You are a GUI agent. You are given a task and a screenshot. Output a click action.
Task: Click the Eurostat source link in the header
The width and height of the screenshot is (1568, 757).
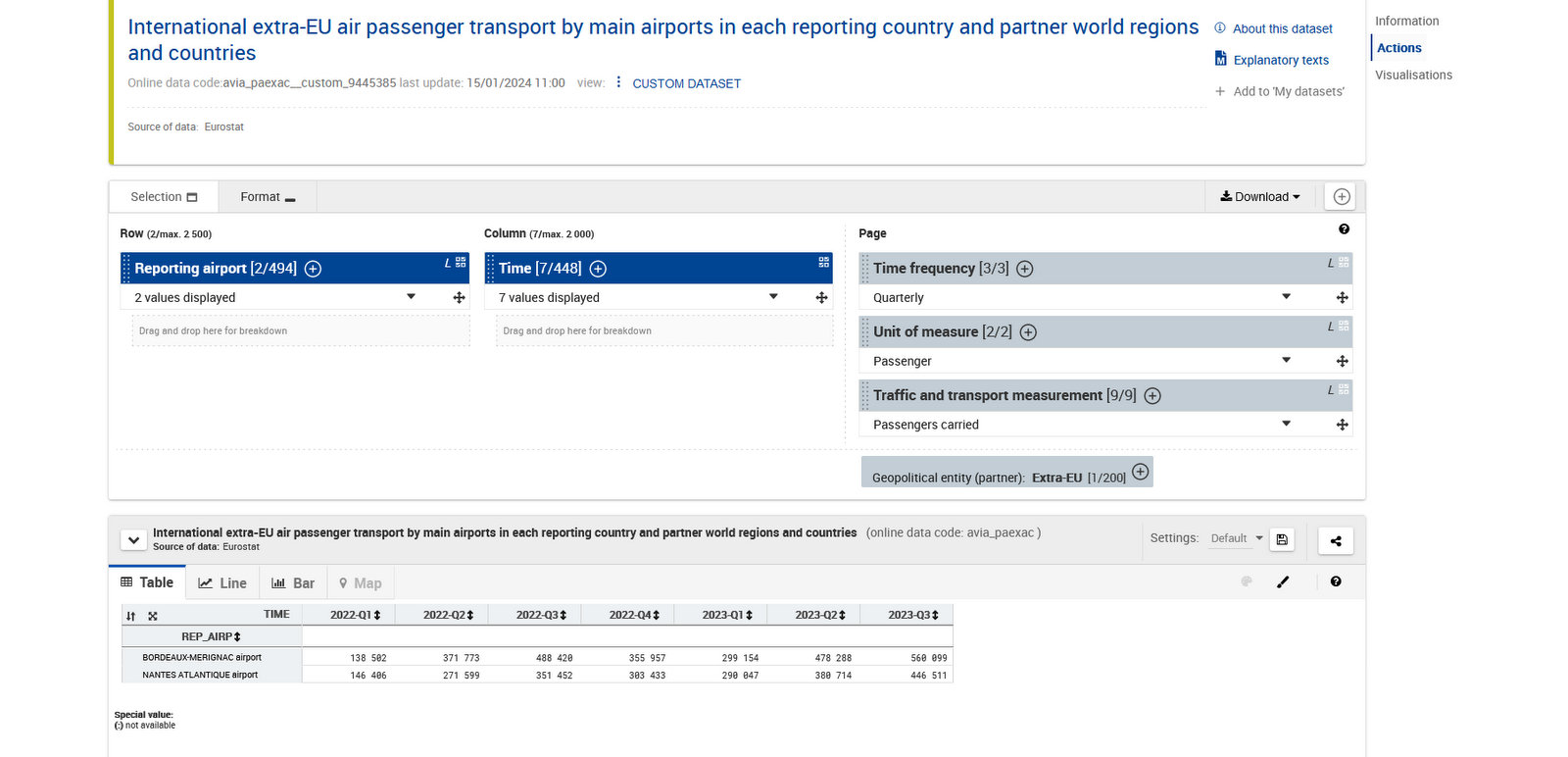click(x=224, y=126)
